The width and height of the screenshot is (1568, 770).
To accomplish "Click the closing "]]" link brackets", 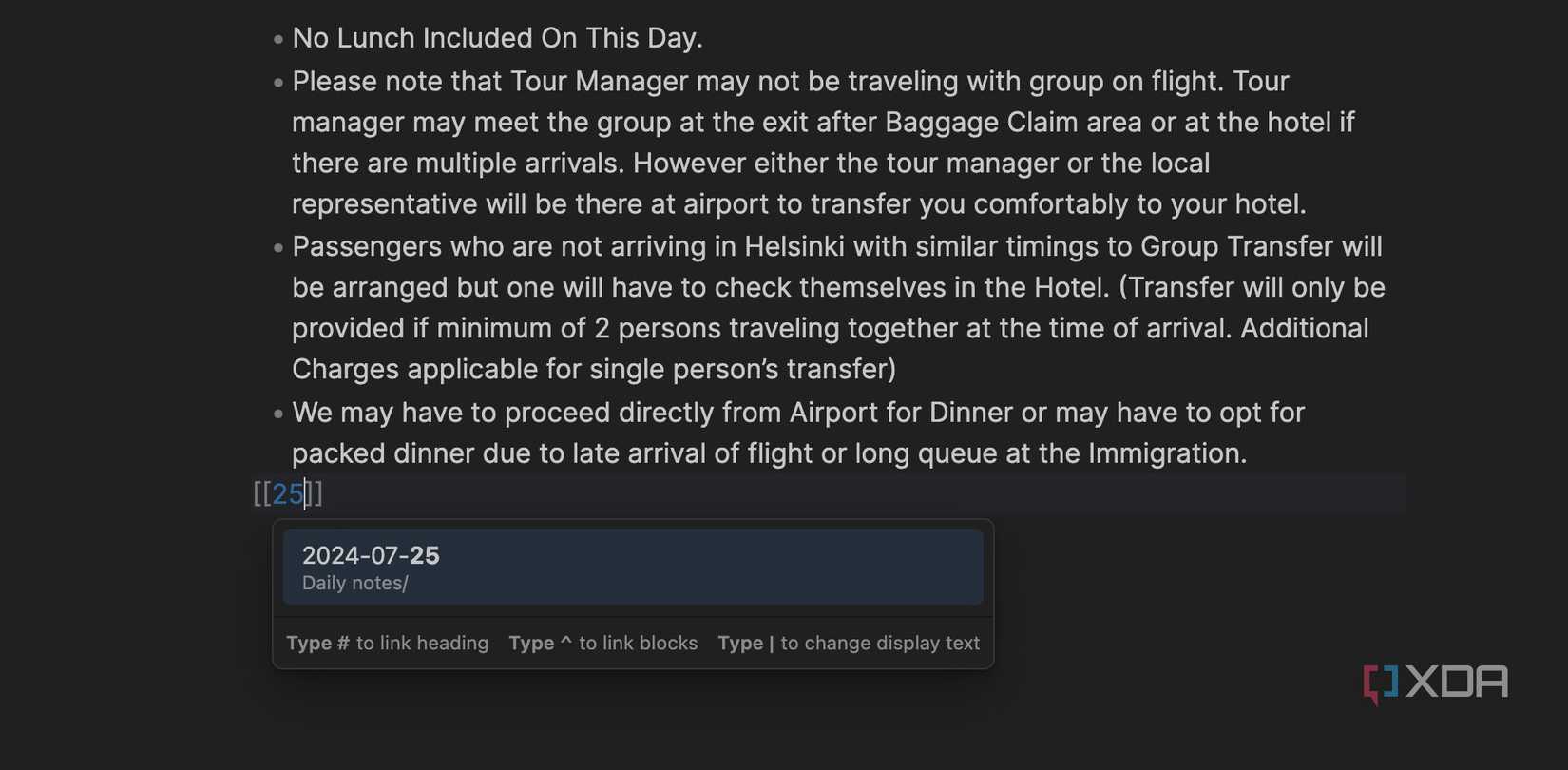I will coord(315,494).
